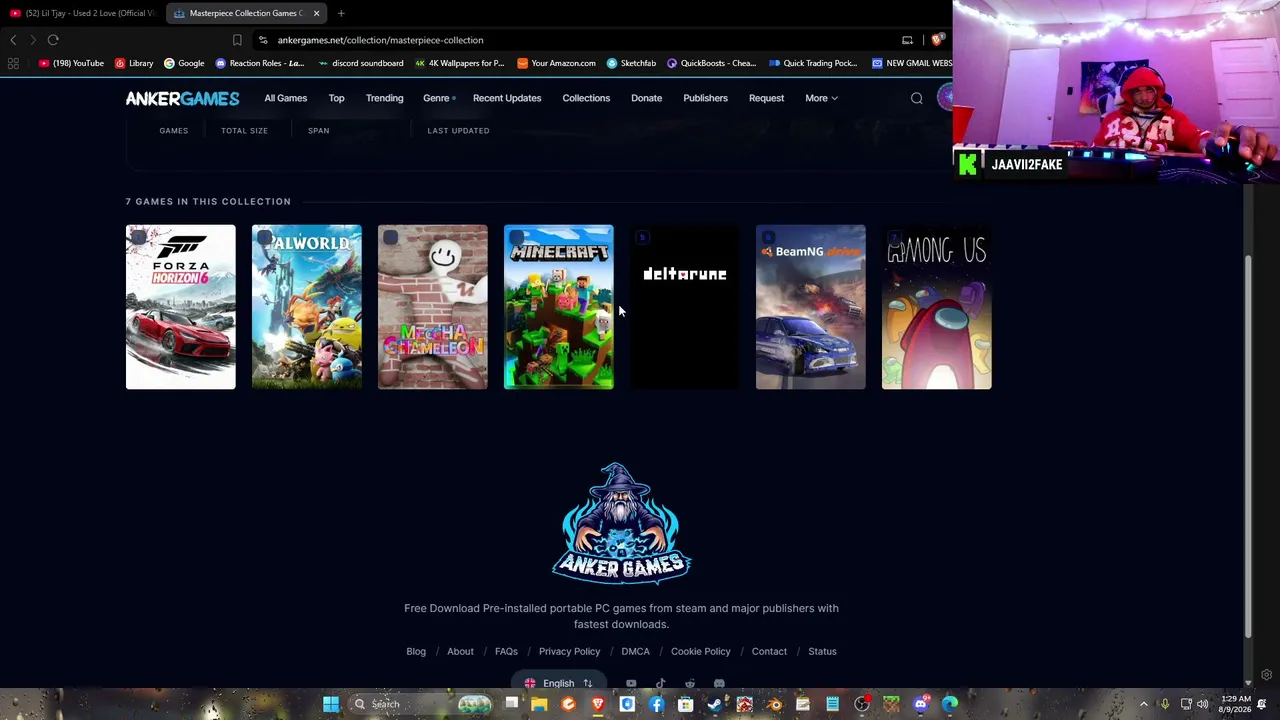The height and width of the screenshot is (720, 1280).
Task: Open the footer TikTok social icon
Action: click(x=660, y=684)
